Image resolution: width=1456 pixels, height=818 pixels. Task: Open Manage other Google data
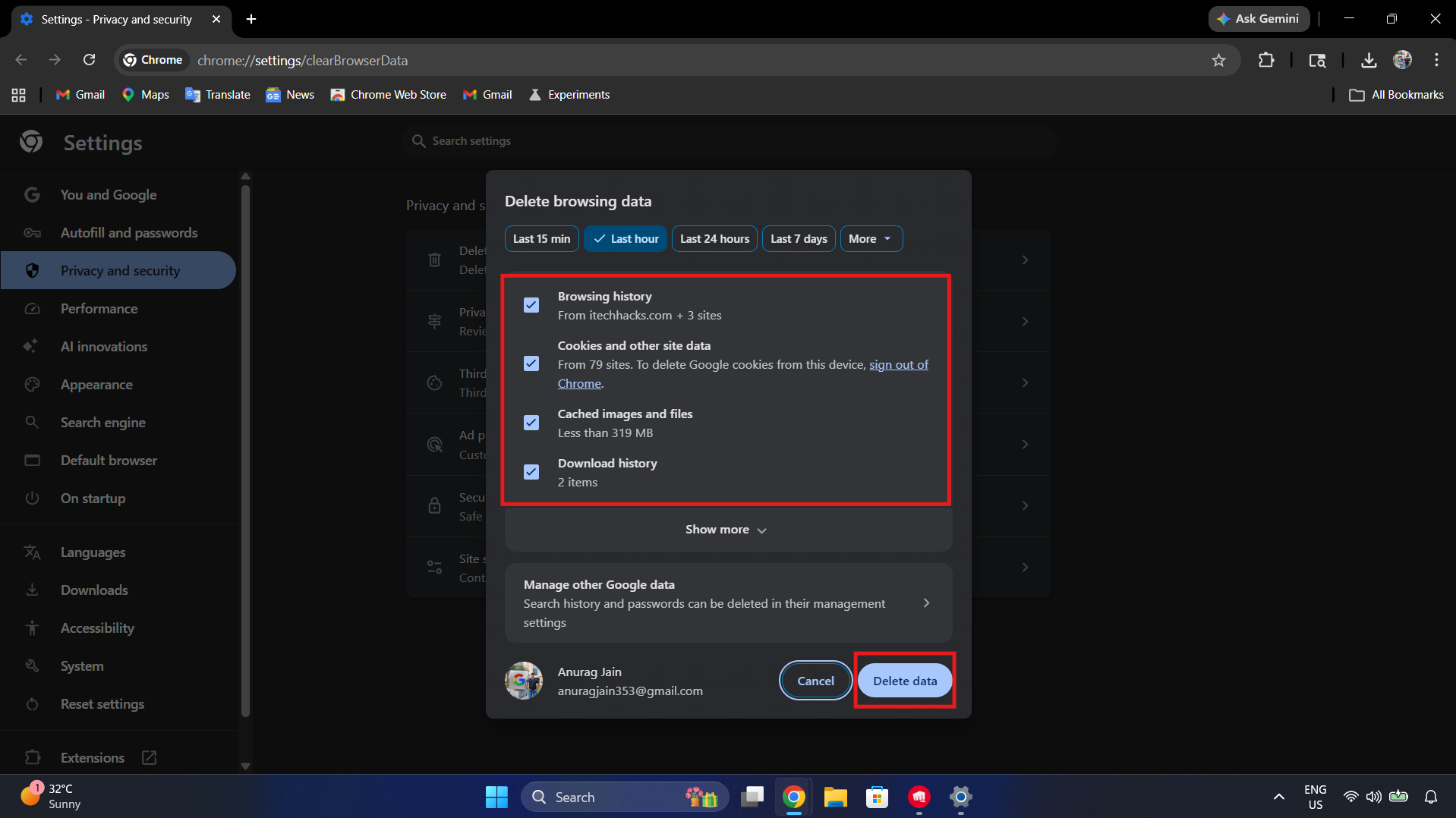coord(728,603)
